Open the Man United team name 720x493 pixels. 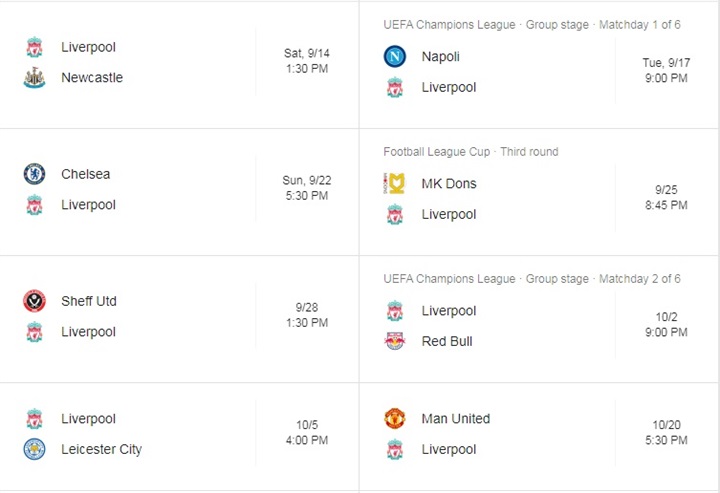coord(456,419)
